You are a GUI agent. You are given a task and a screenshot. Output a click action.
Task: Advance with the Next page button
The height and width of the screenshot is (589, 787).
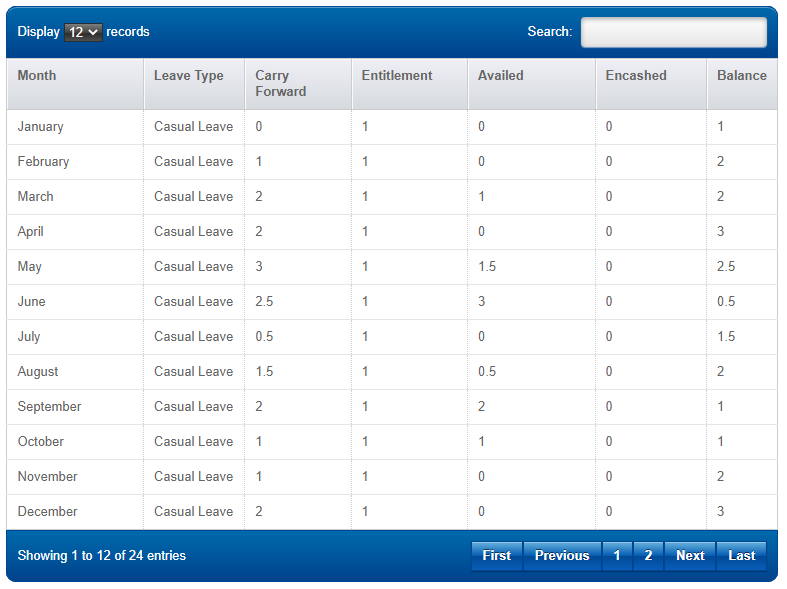tap(690, 555)
